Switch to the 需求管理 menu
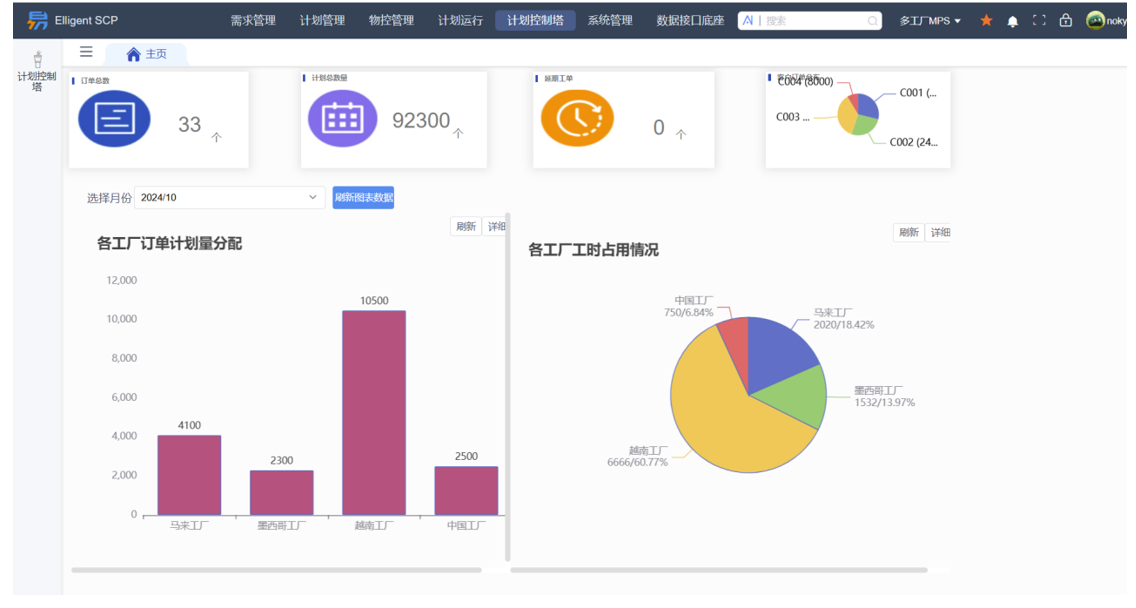The height and width of the screenshot is (608, 1136). coord(256,19)
